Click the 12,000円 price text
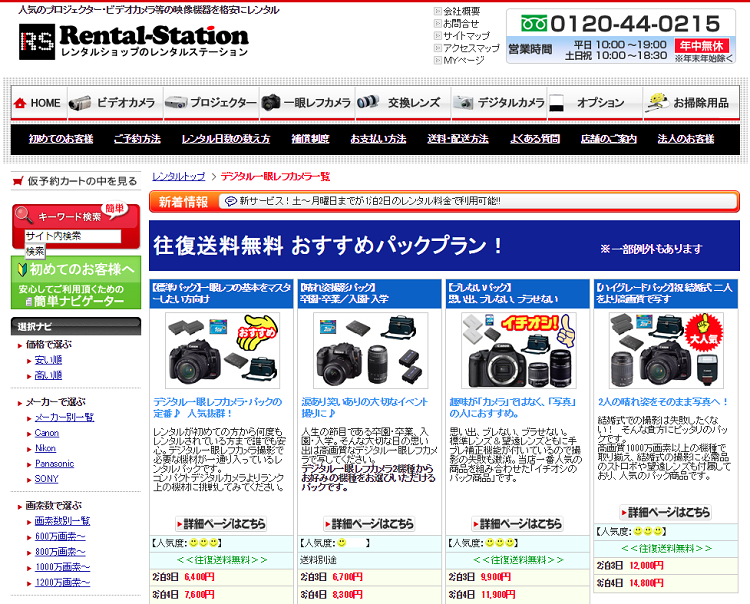 (x=646, y=566)
